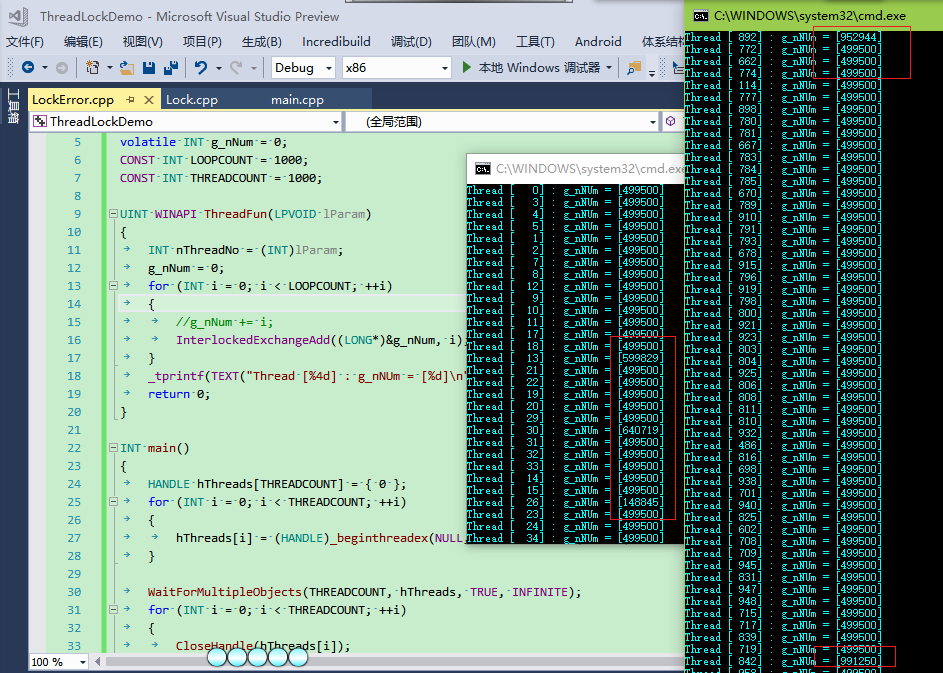This screenshot has width=943, height=673.
Task: Click the 本地 Windows 调试器 button
Action: 539,68
